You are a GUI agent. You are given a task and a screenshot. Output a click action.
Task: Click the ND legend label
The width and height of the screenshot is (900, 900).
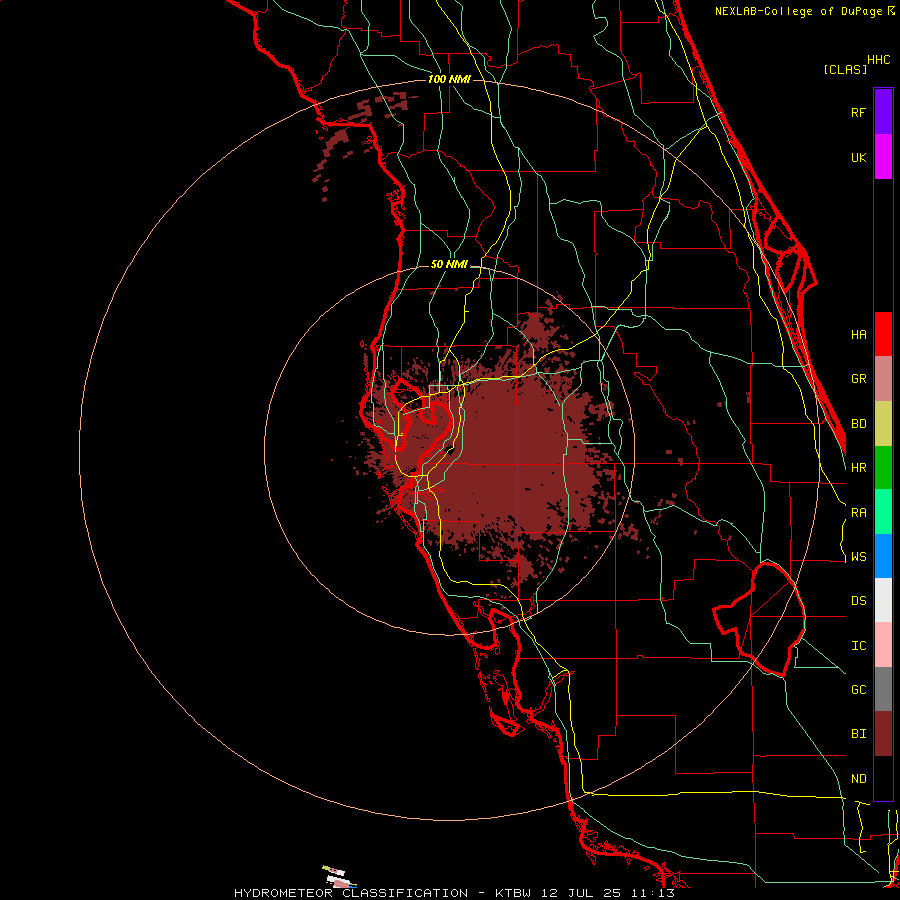858,779
